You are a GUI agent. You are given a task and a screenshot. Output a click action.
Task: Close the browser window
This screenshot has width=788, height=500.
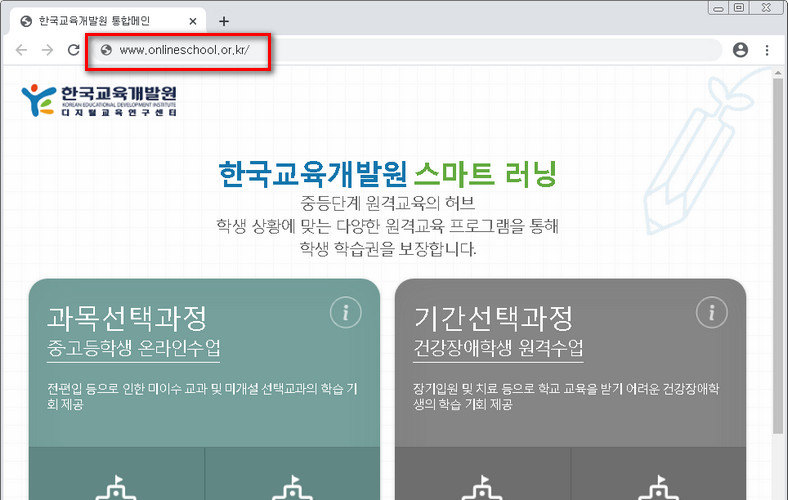pyautogui.click(x=767, y=8)
